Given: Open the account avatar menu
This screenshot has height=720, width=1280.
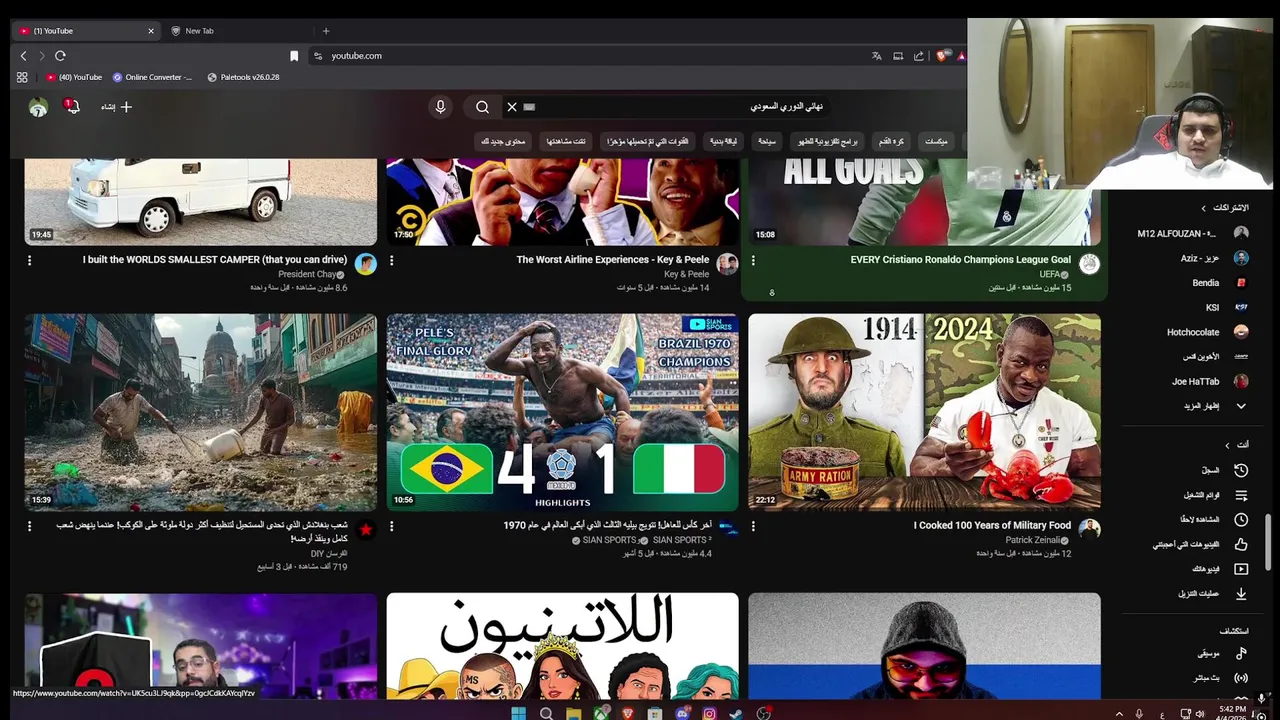Looking at the screenshot, I should click(x=38, y=107).
